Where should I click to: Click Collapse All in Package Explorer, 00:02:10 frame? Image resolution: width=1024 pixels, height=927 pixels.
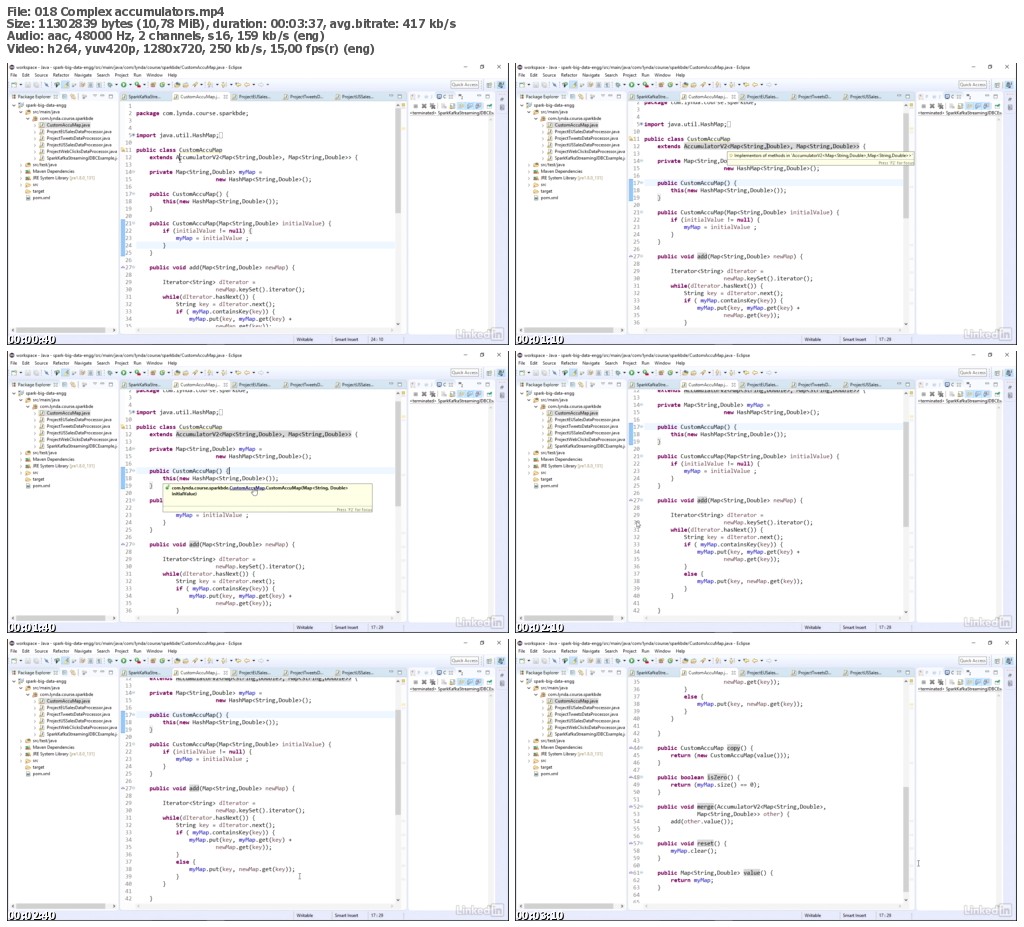[572, 385]
